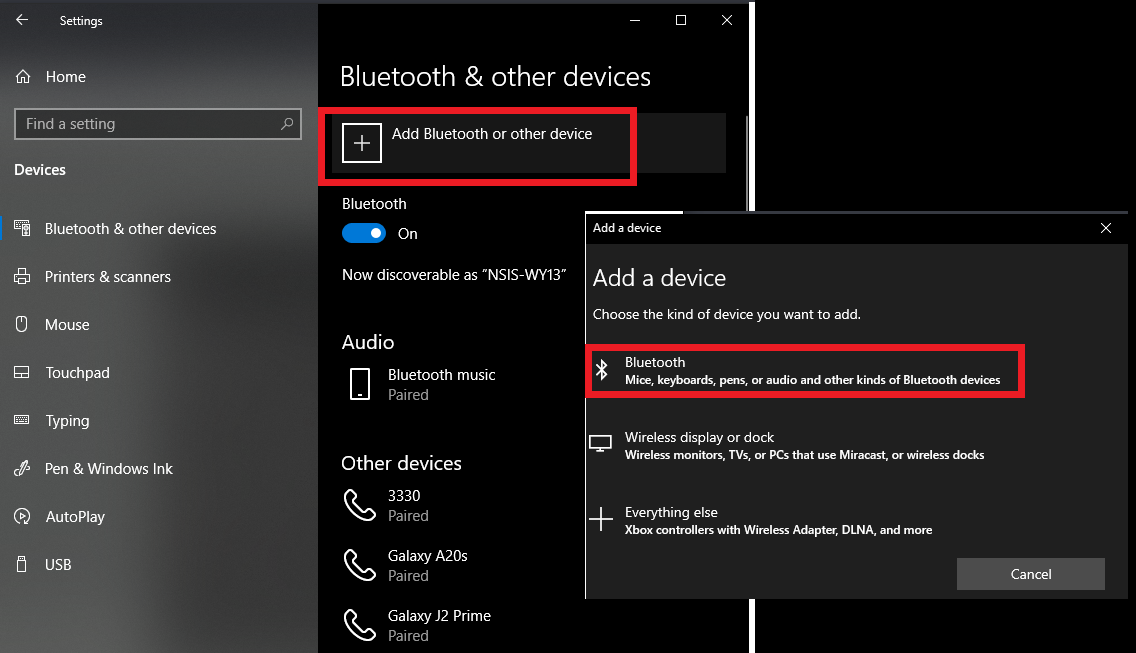
Task: Click the monitor icon for wireless display
Action: [x=601, y=444]
